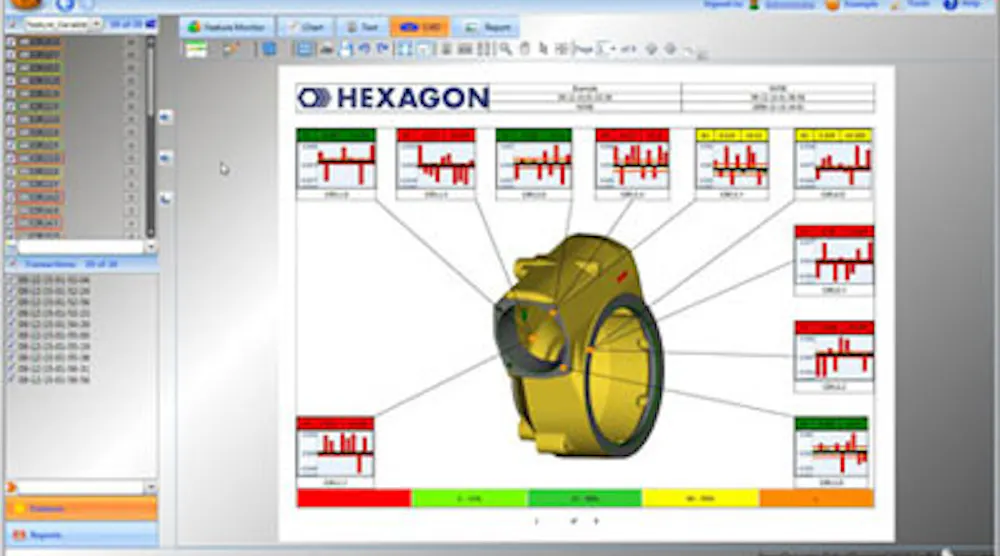The height and width of the screenshot is (556, 1000).
Task: Click the orange Features panel button
Action: click(81, 509)
